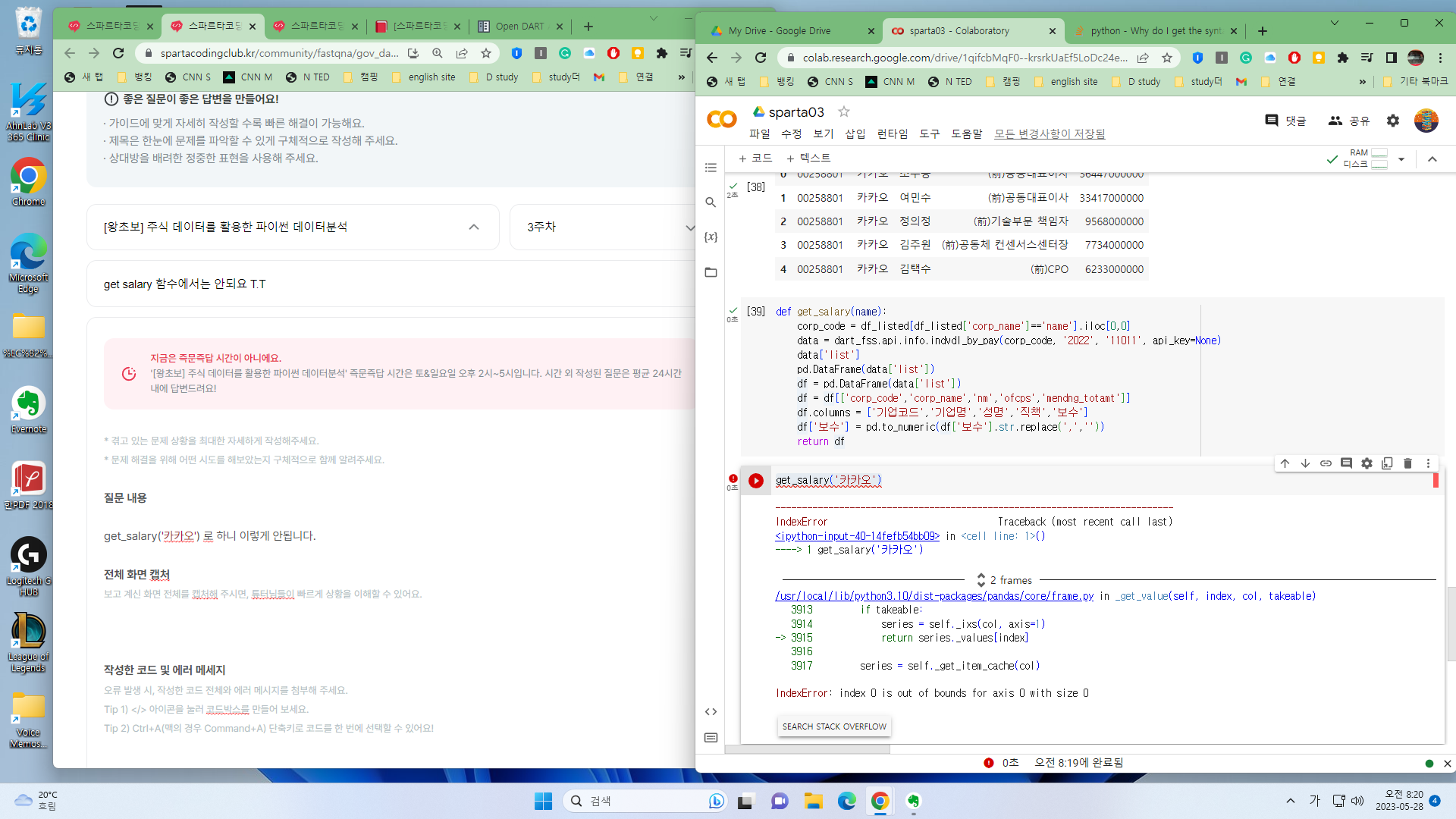The width and height of the screenshot is (1456, 819).
Task: Show hidden system tray icons
Action: 1291,801
